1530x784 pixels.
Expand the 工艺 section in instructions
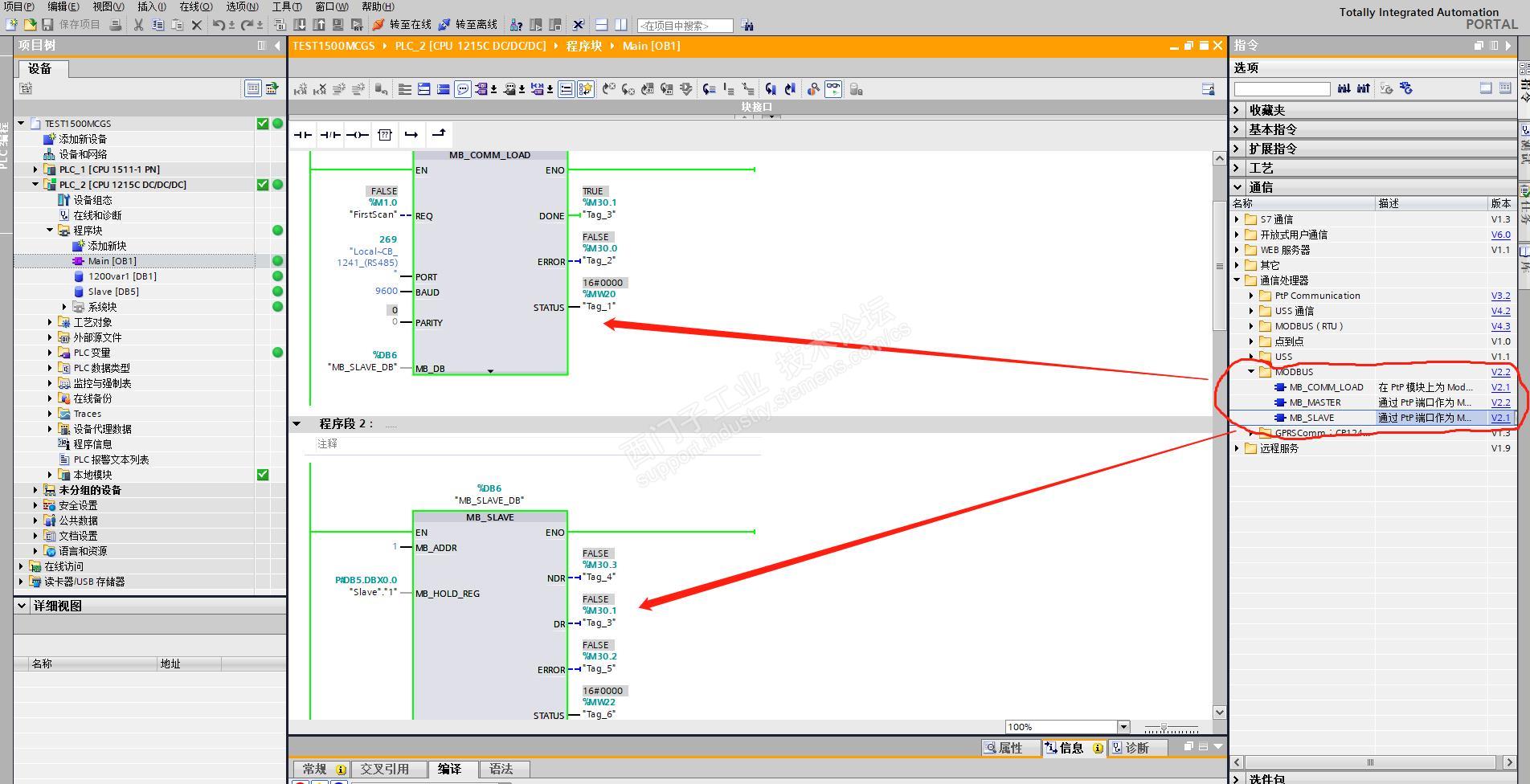(x=1237, y=168)
